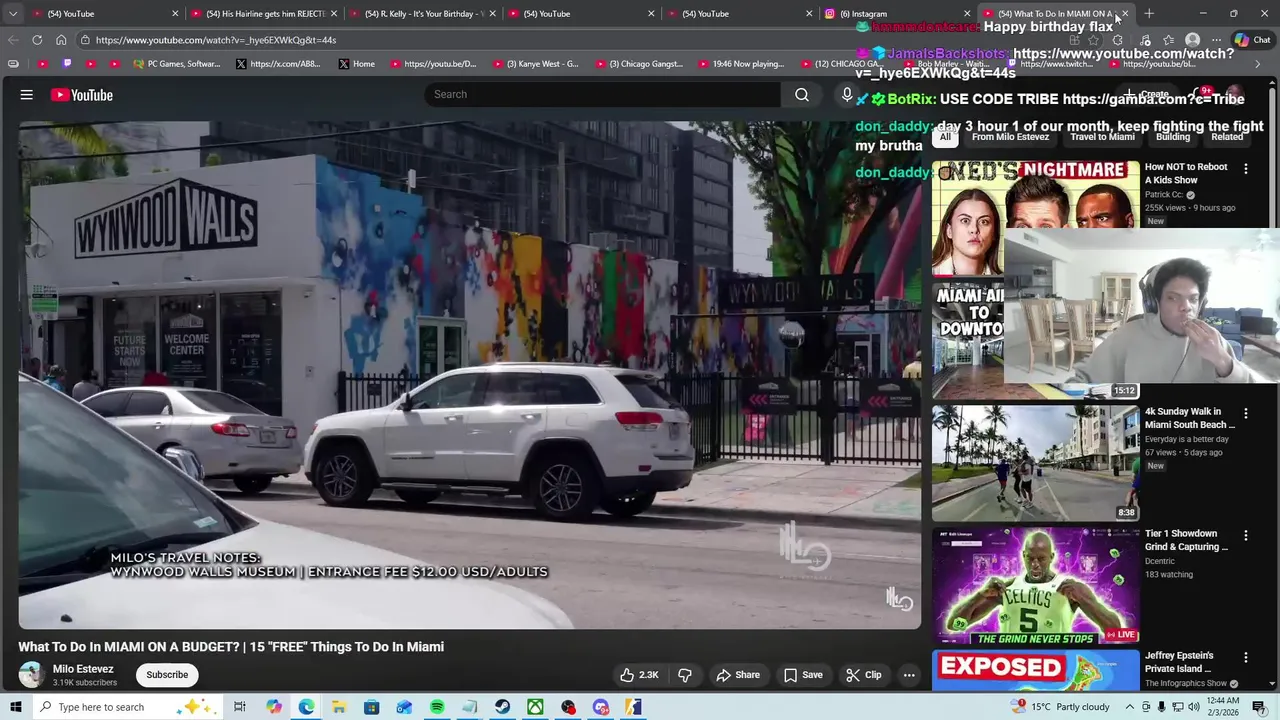This screenshot has width=1280, height=720.
Task: Switch to R. Kelly It's Your Birthday tab
Action: click(x=423, y=14)
